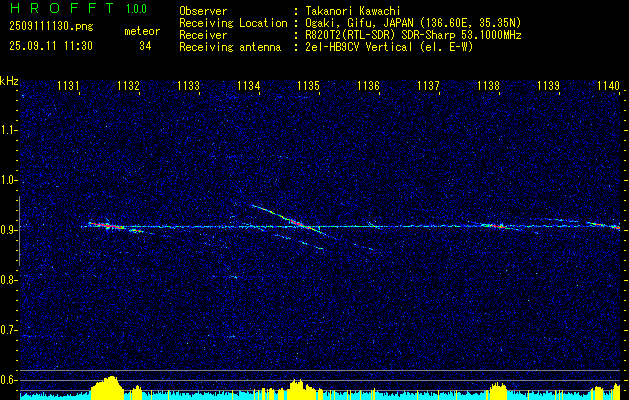Click the Receiver label
The width and height of the screenshot is (629, 400).
203,35
